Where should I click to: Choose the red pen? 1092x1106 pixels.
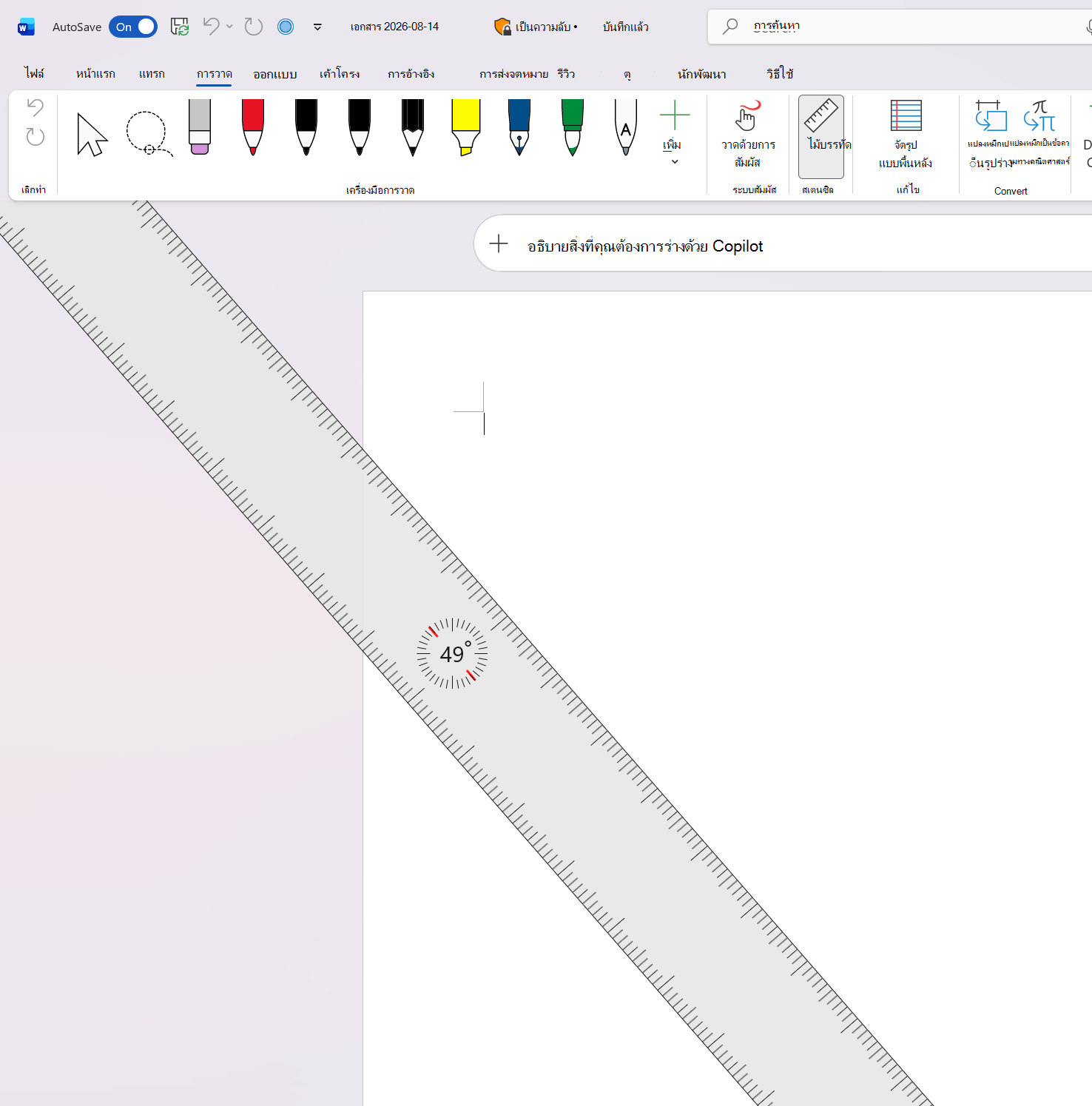253,127
